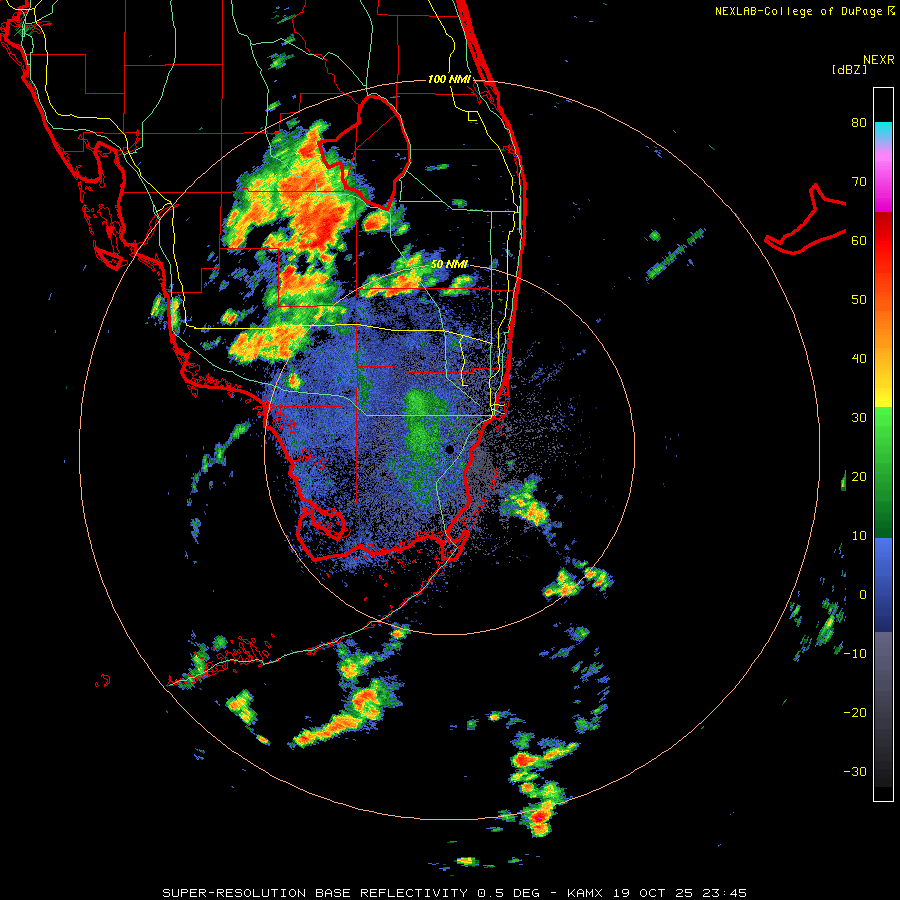Click the 100 NMI range ring label

pyautogui.click(x=449, y=79)
